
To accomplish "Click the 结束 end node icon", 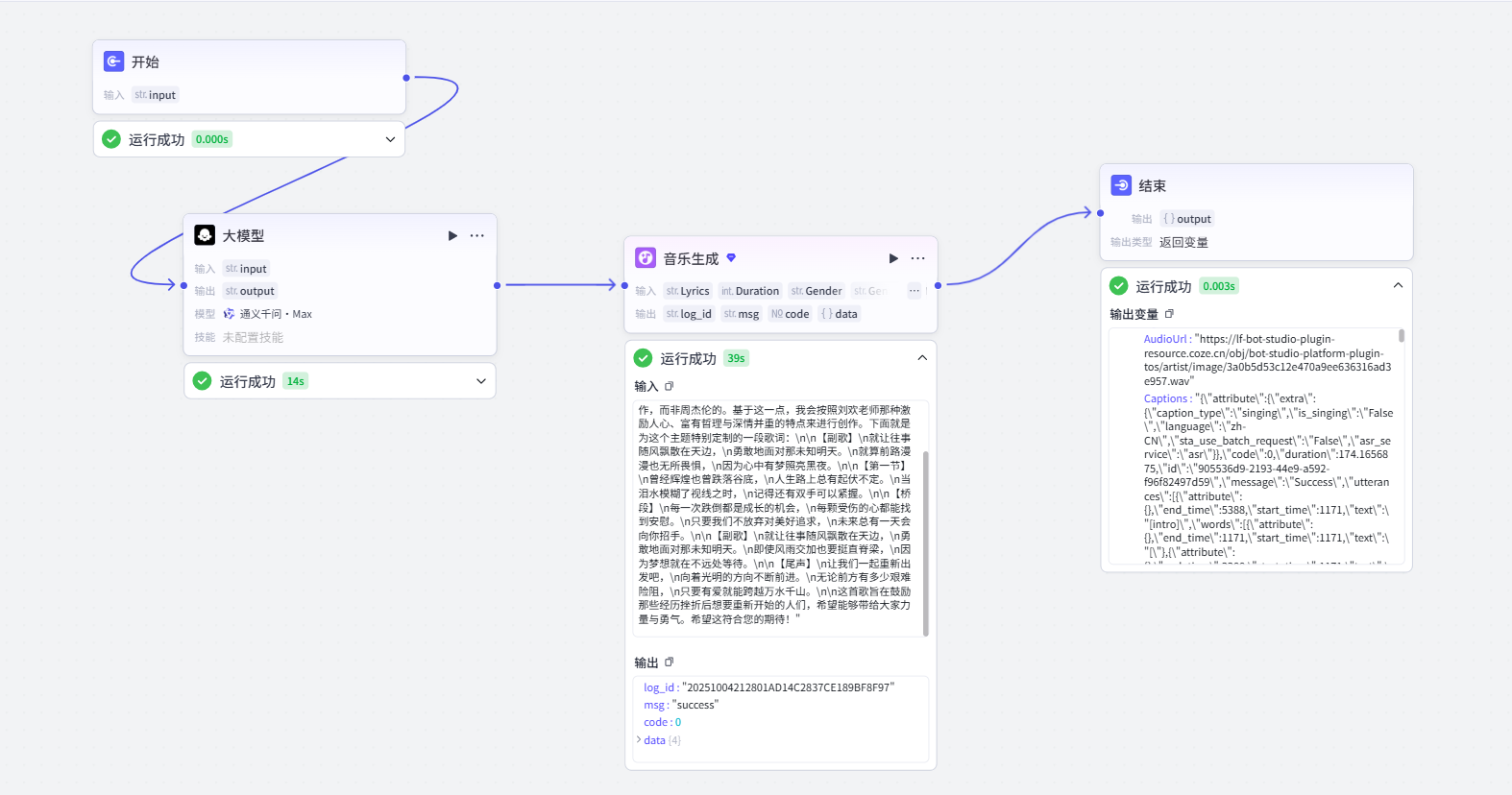I will [x=1121, y=185].
